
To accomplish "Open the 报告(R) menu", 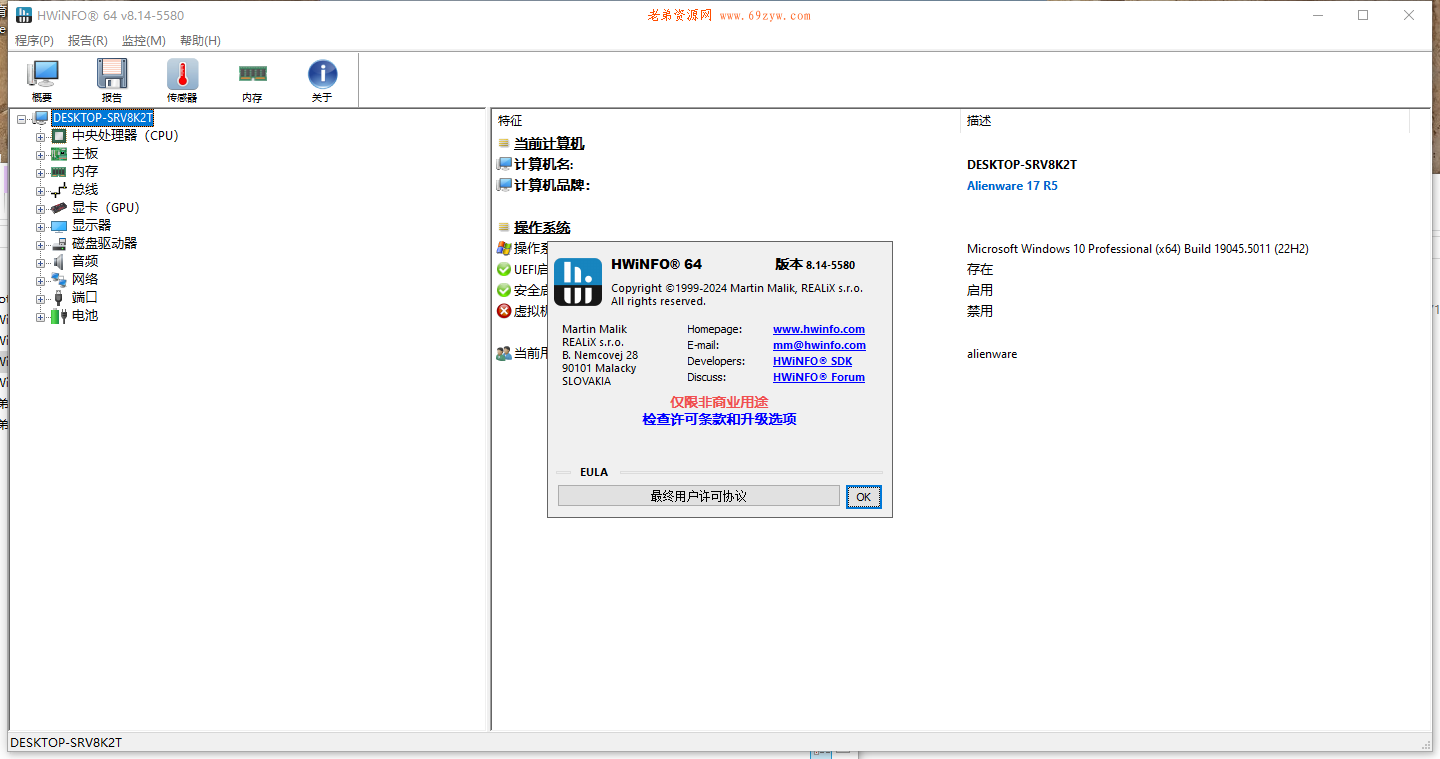I will [x=88, y=41].
